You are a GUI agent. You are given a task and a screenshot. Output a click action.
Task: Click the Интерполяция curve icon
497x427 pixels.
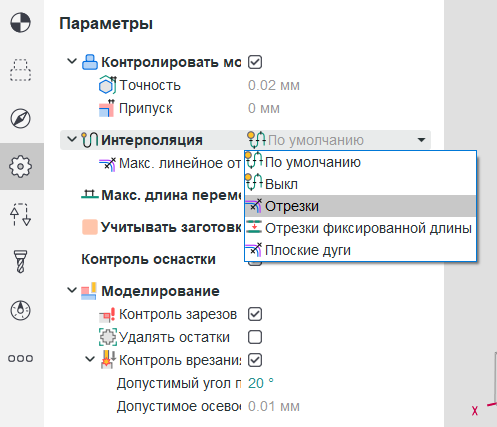click(90, 140)
